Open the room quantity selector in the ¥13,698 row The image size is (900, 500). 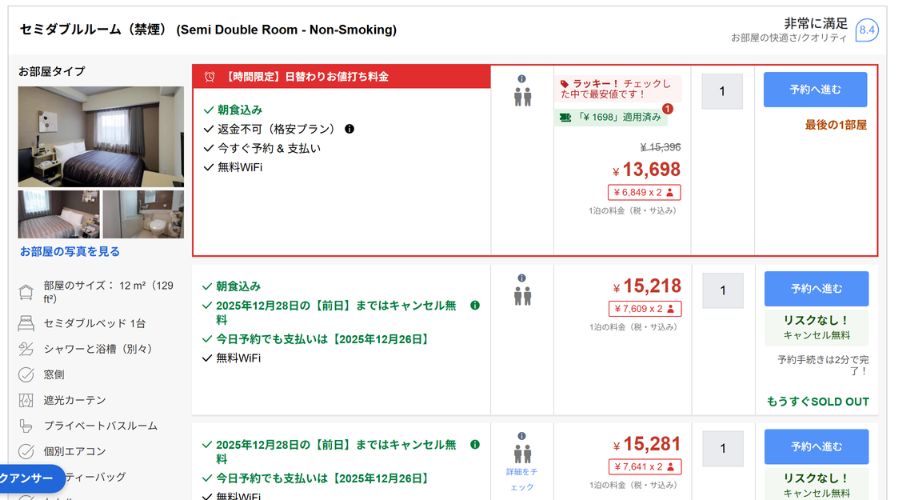tap(722, 90)
